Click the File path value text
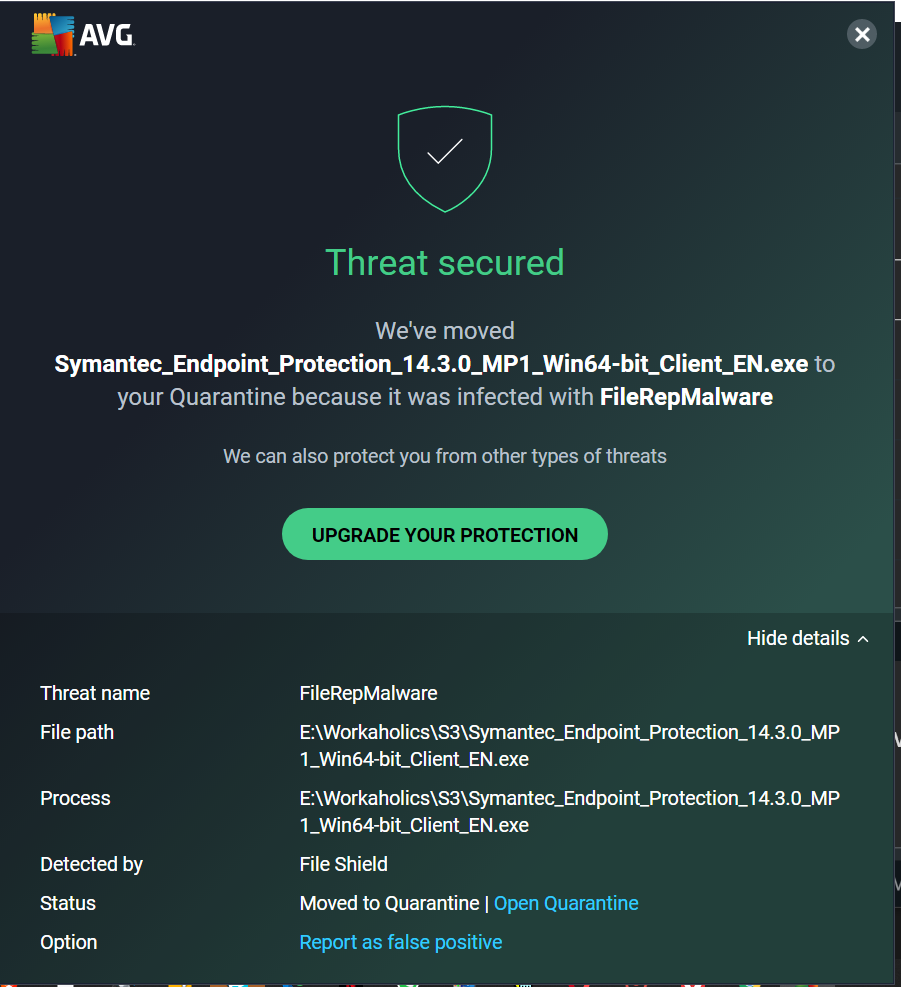Screen dimensions: 901x987 click(x=569, y=745)
